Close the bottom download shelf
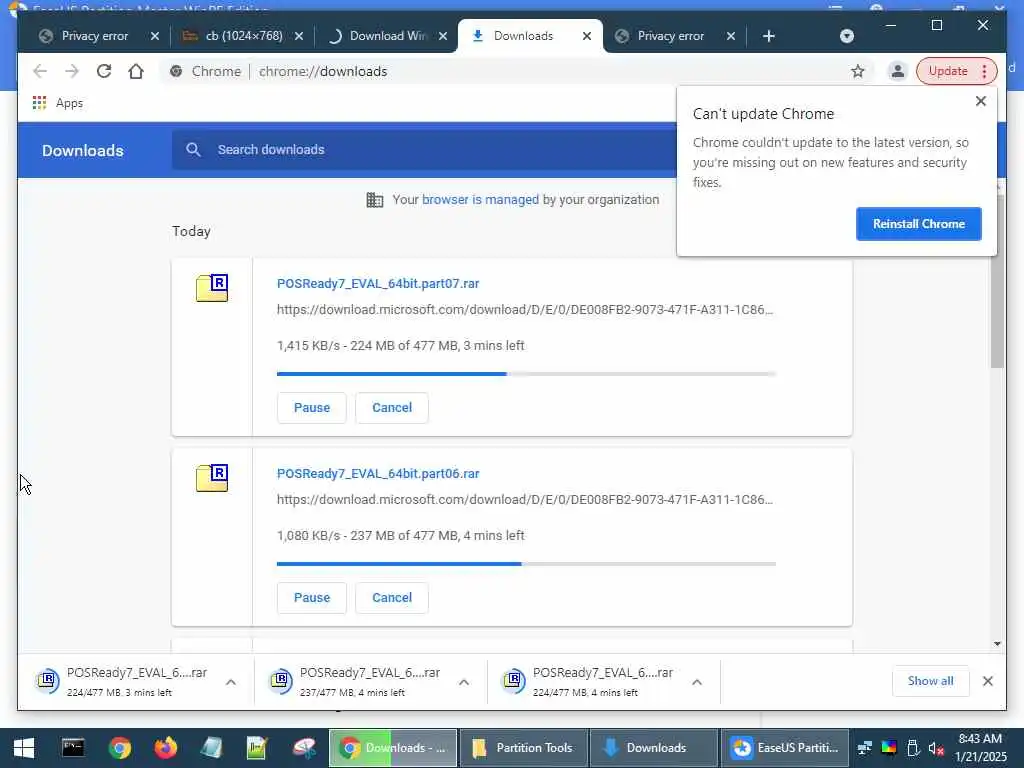 pos(987,681)
